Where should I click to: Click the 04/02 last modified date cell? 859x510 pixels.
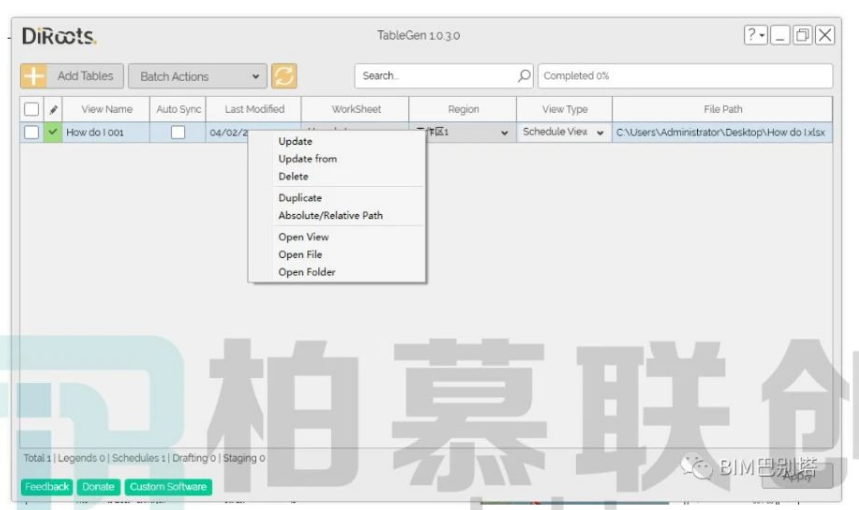click(x=227, y=132)
